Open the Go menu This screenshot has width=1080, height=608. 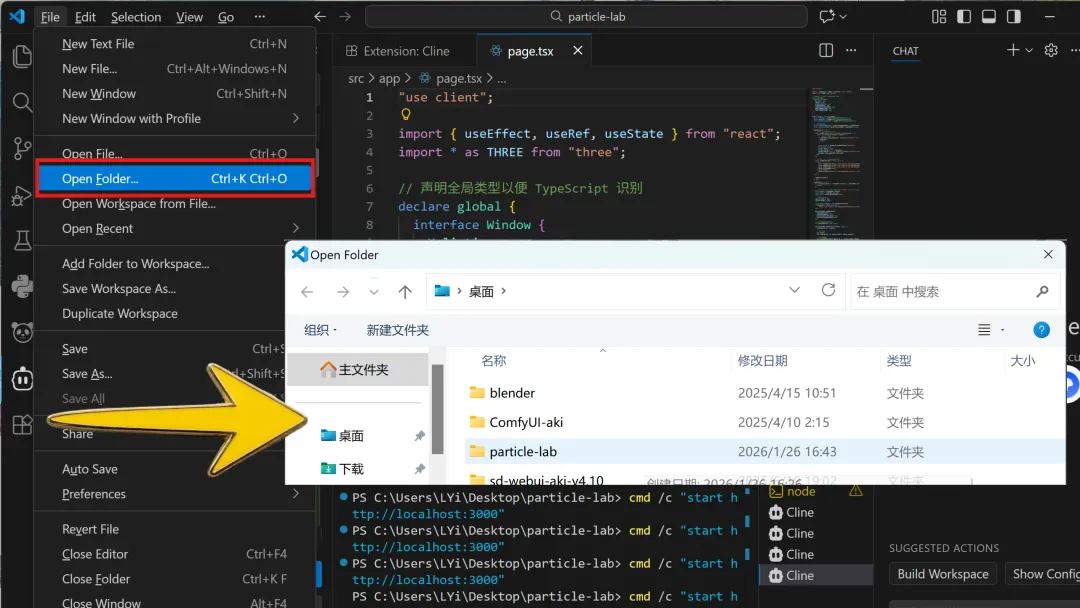(226, 17)
